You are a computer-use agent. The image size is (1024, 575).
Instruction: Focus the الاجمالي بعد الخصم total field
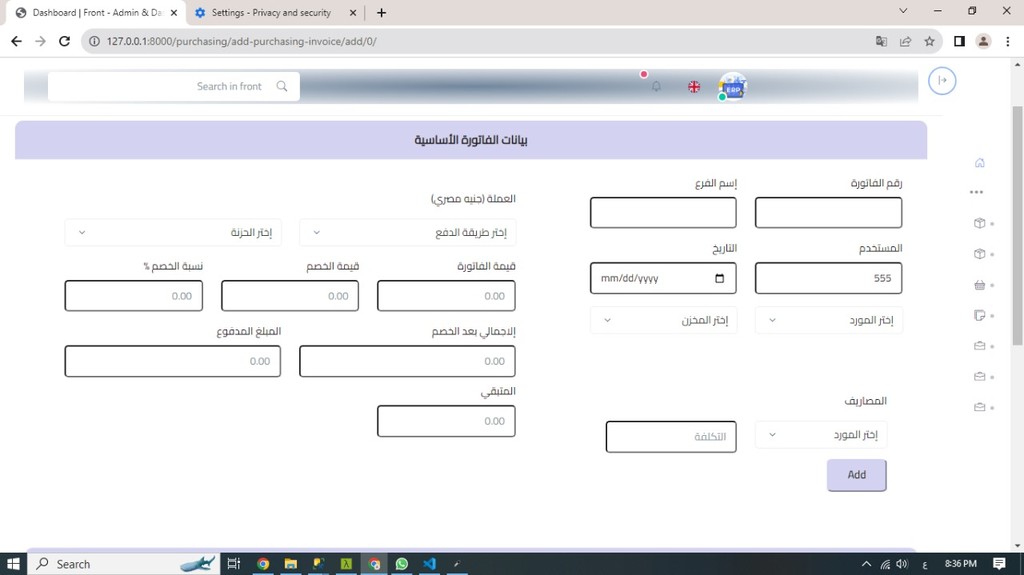click(407, 361)
